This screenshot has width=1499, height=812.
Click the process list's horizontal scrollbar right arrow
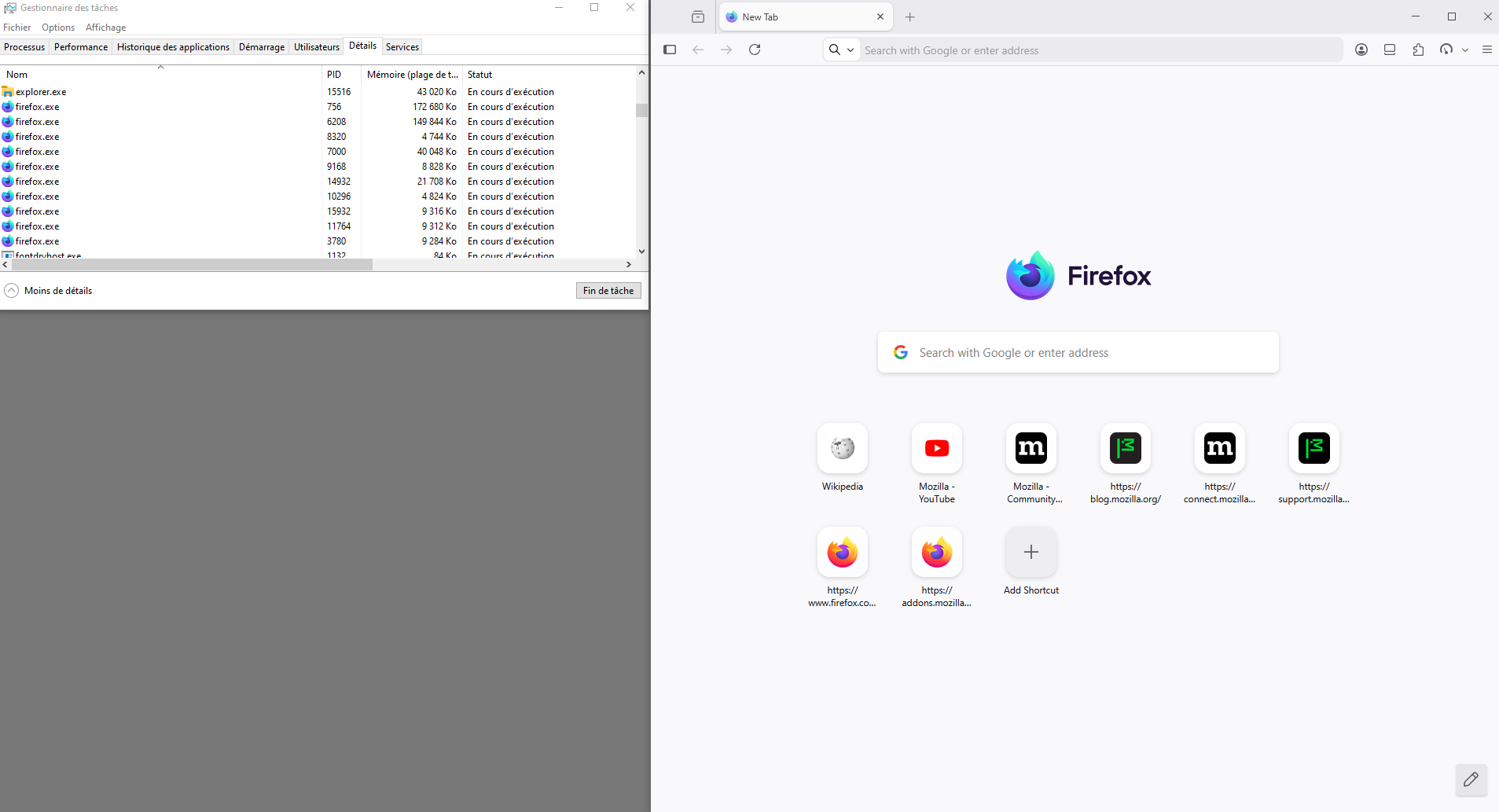pos(629,265)
